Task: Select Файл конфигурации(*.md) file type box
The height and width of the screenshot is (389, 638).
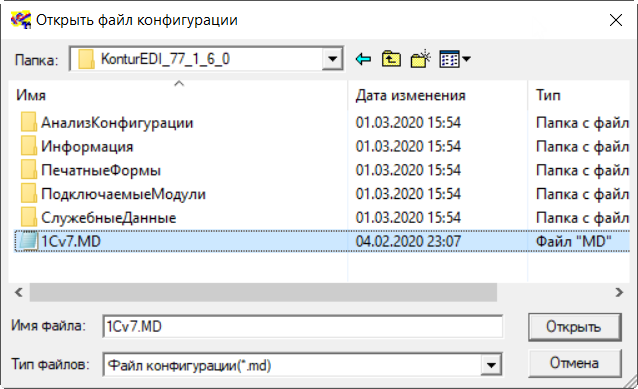Action: tap(303, 365)
